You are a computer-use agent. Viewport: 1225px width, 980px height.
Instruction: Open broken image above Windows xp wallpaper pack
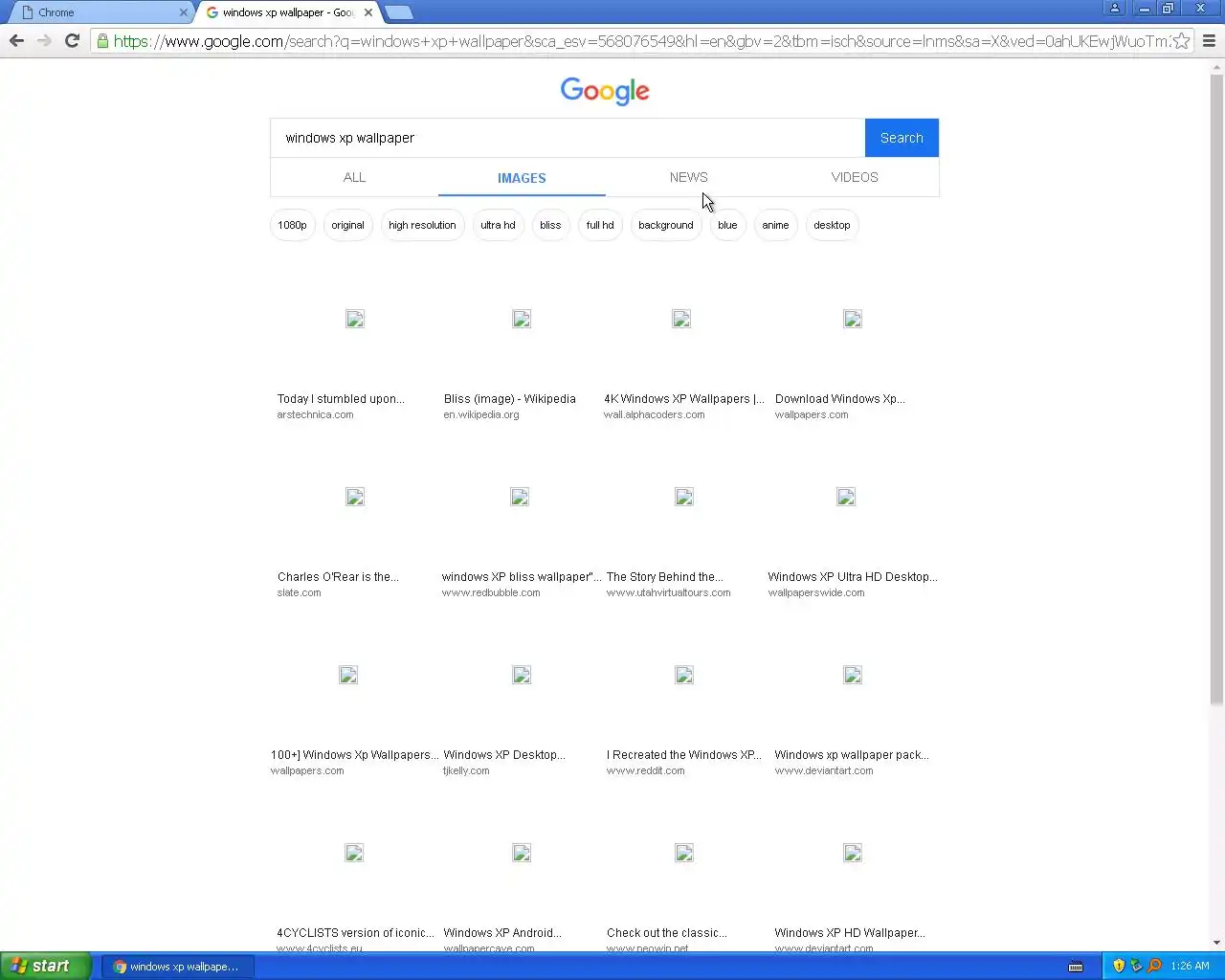[x=853, y=675]
